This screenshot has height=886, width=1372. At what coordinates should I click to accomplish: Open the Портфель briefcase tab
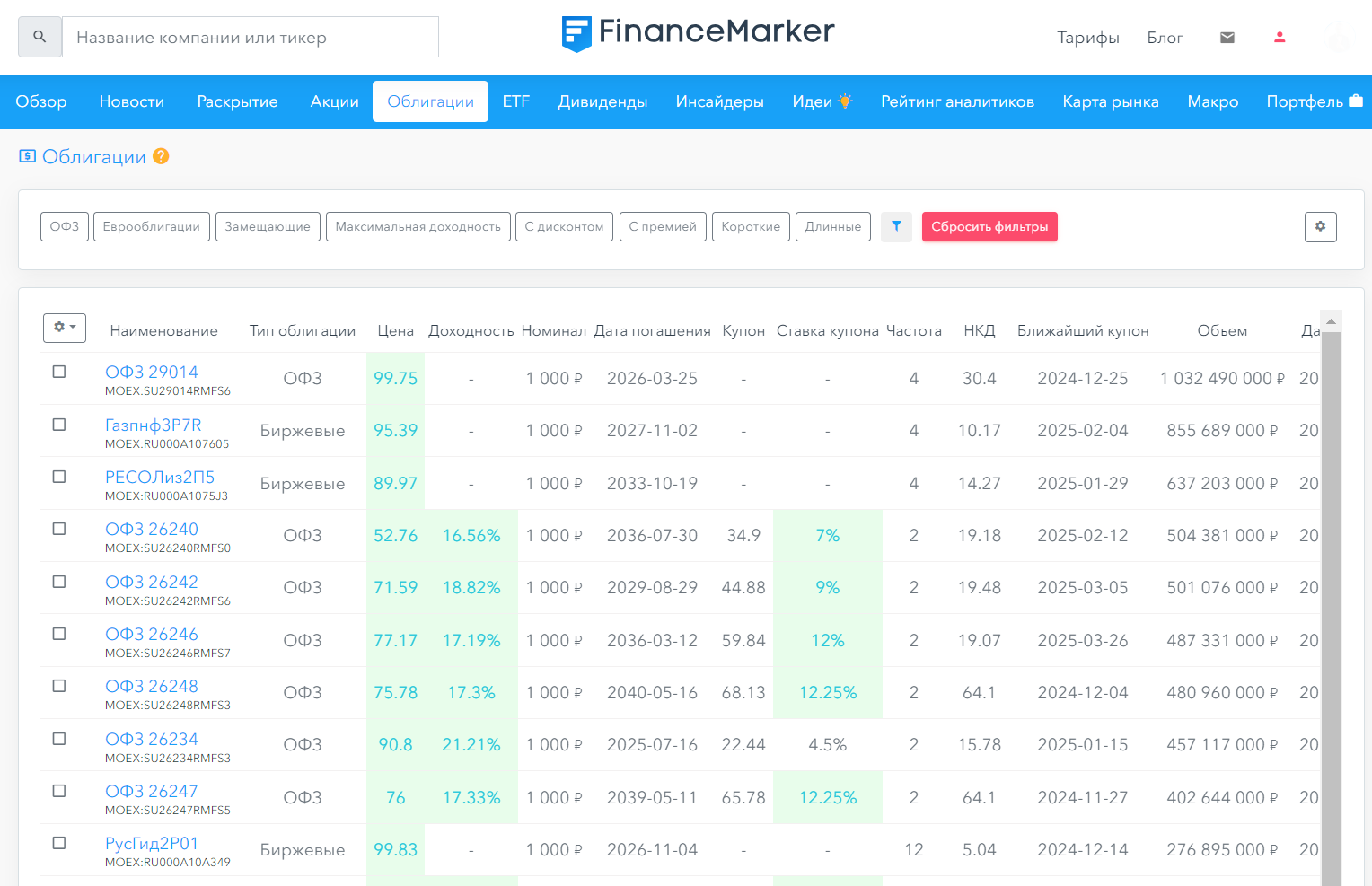(x=1314, y=101)
